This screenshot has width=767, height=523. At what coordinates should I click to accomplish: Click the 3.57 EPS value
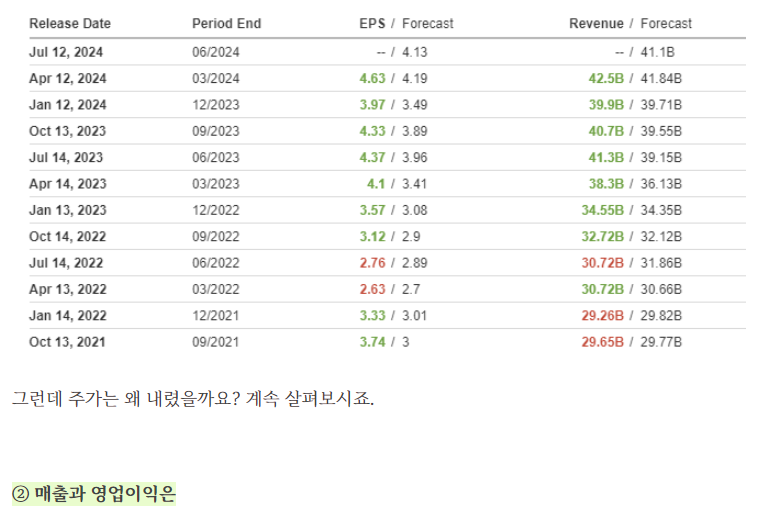pos(372,210)
